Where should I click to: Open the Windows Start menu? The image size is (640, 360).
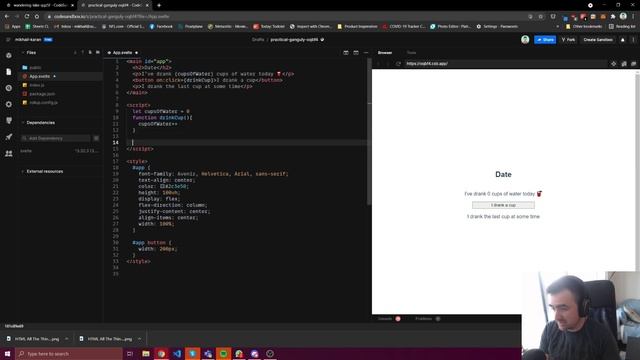pos(7,353)
